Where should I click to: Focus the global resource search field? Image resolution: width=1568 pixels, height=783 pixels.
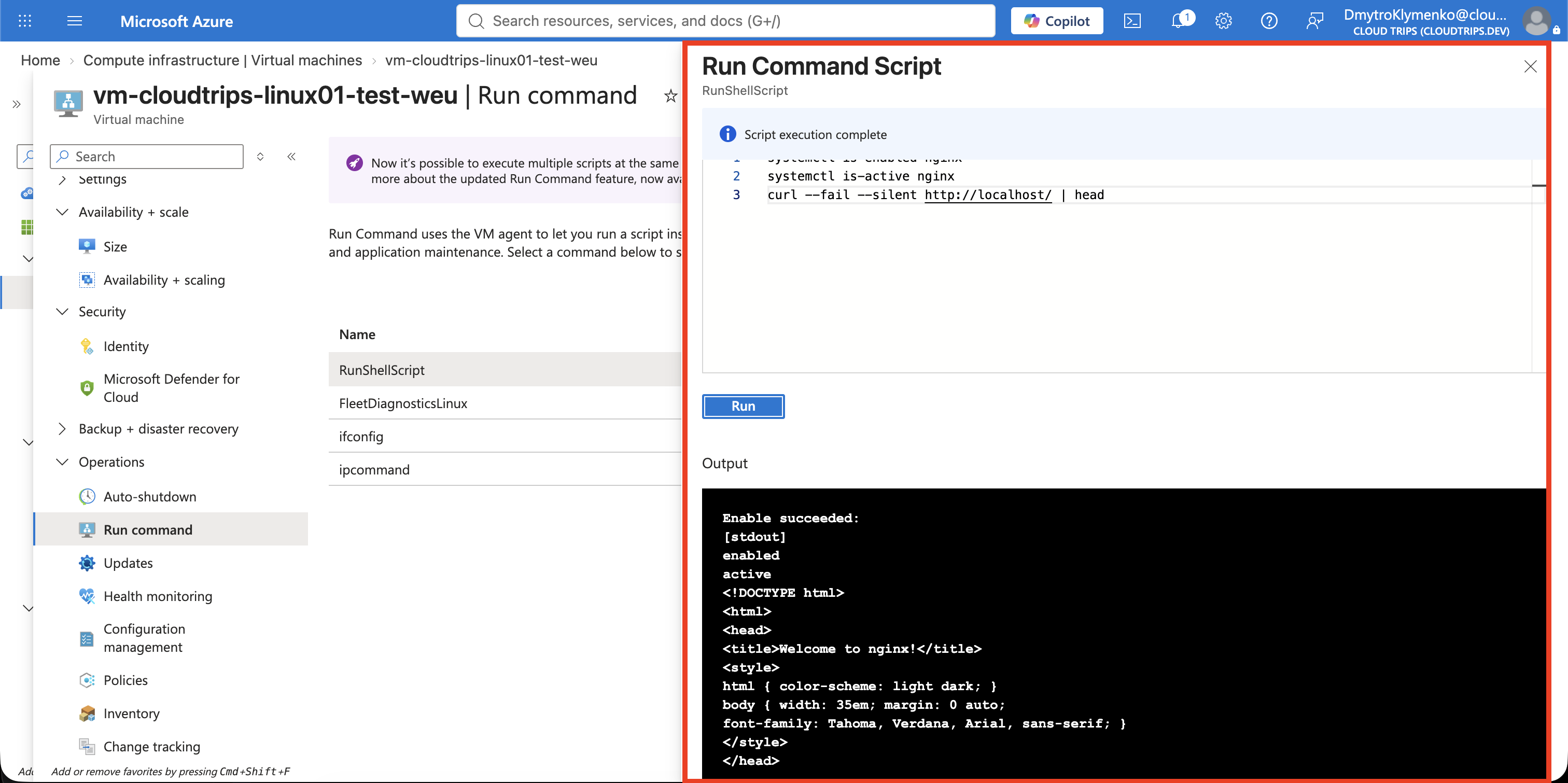pyautogui.click(x=725, y=21)
